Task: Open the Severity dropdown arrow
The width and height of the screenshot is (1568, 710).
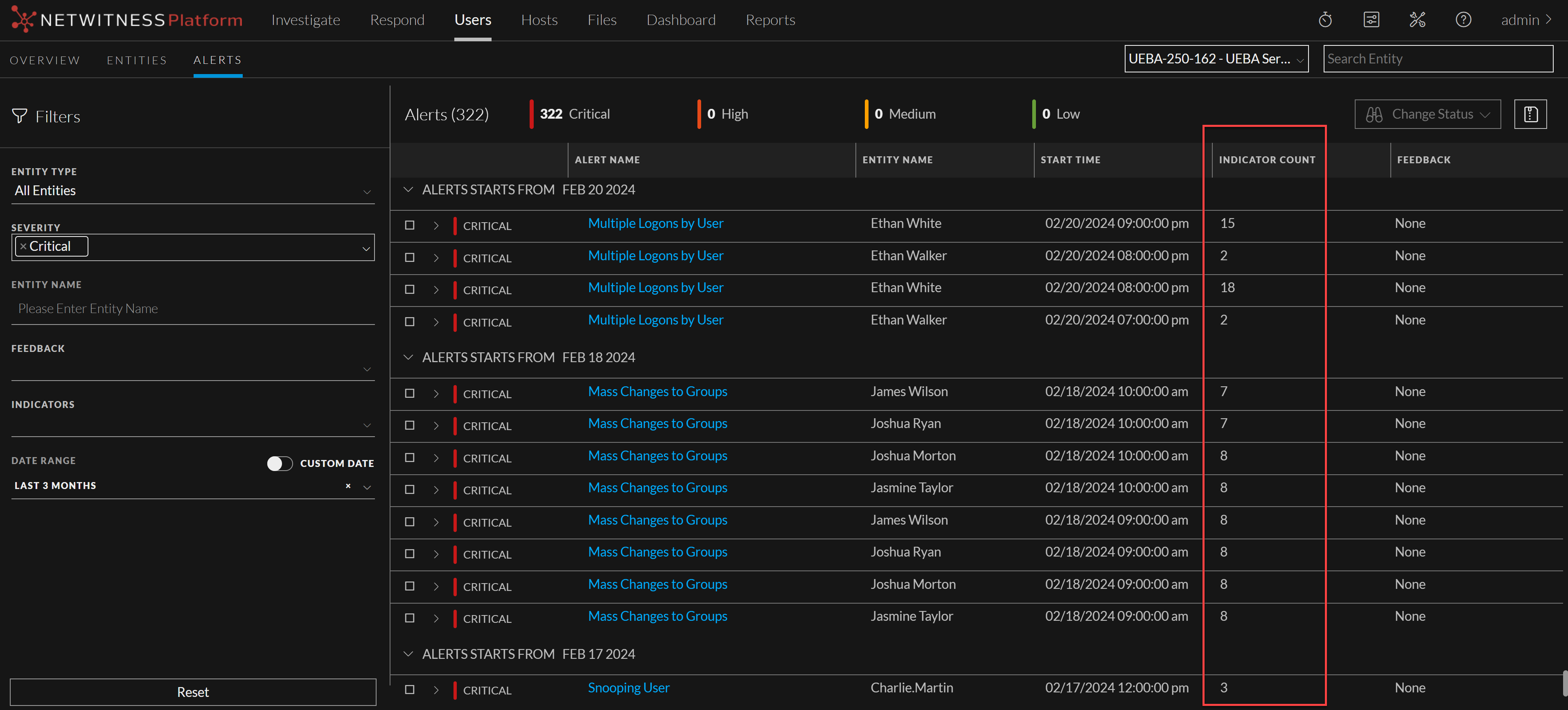Action: (x=366, y=248)
